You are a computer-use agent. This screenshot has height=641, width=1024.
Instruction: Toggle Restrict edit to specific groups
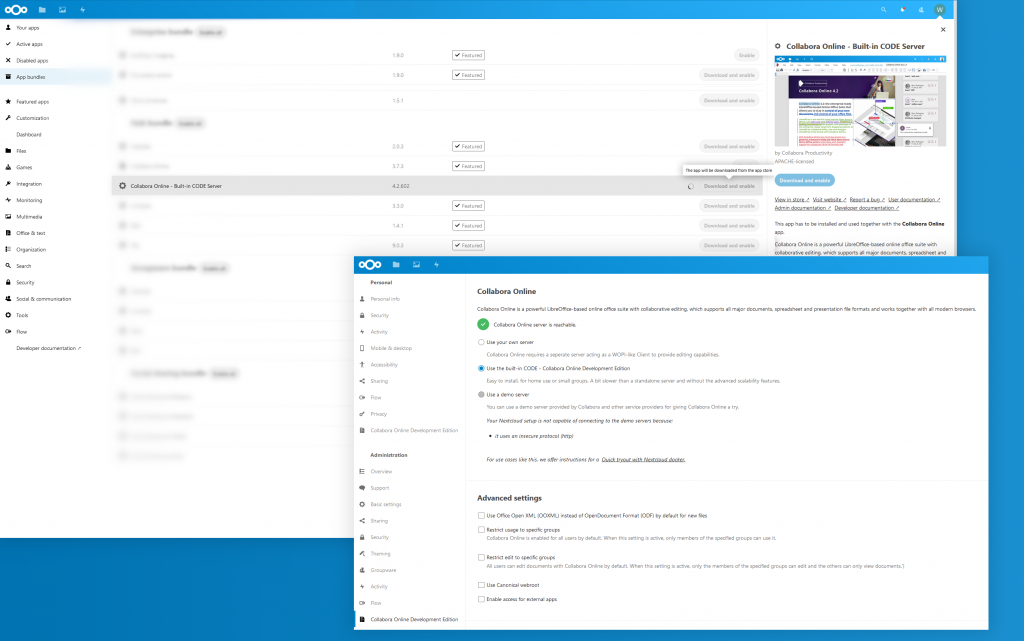pos(481,557)
